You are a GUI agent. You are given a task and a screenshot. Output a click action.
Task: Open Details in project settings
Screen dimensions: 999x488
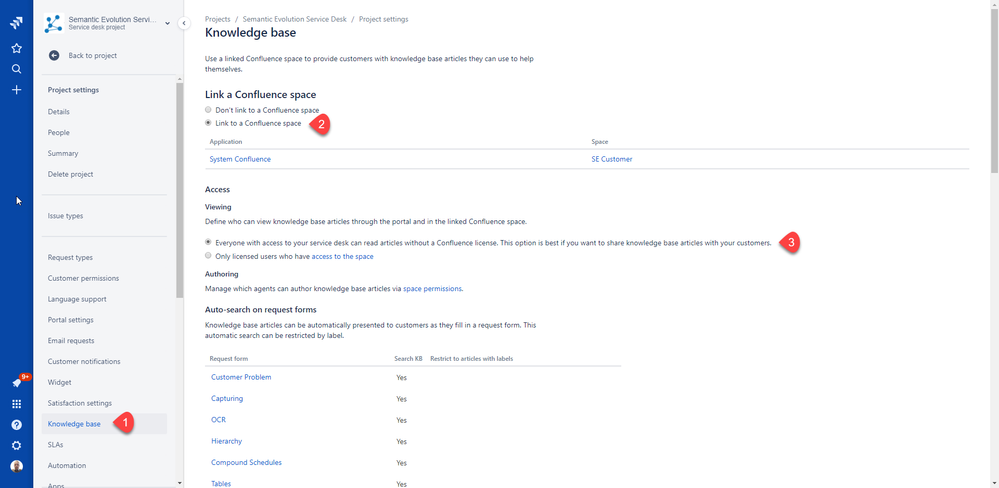click(x=59, y=111)
